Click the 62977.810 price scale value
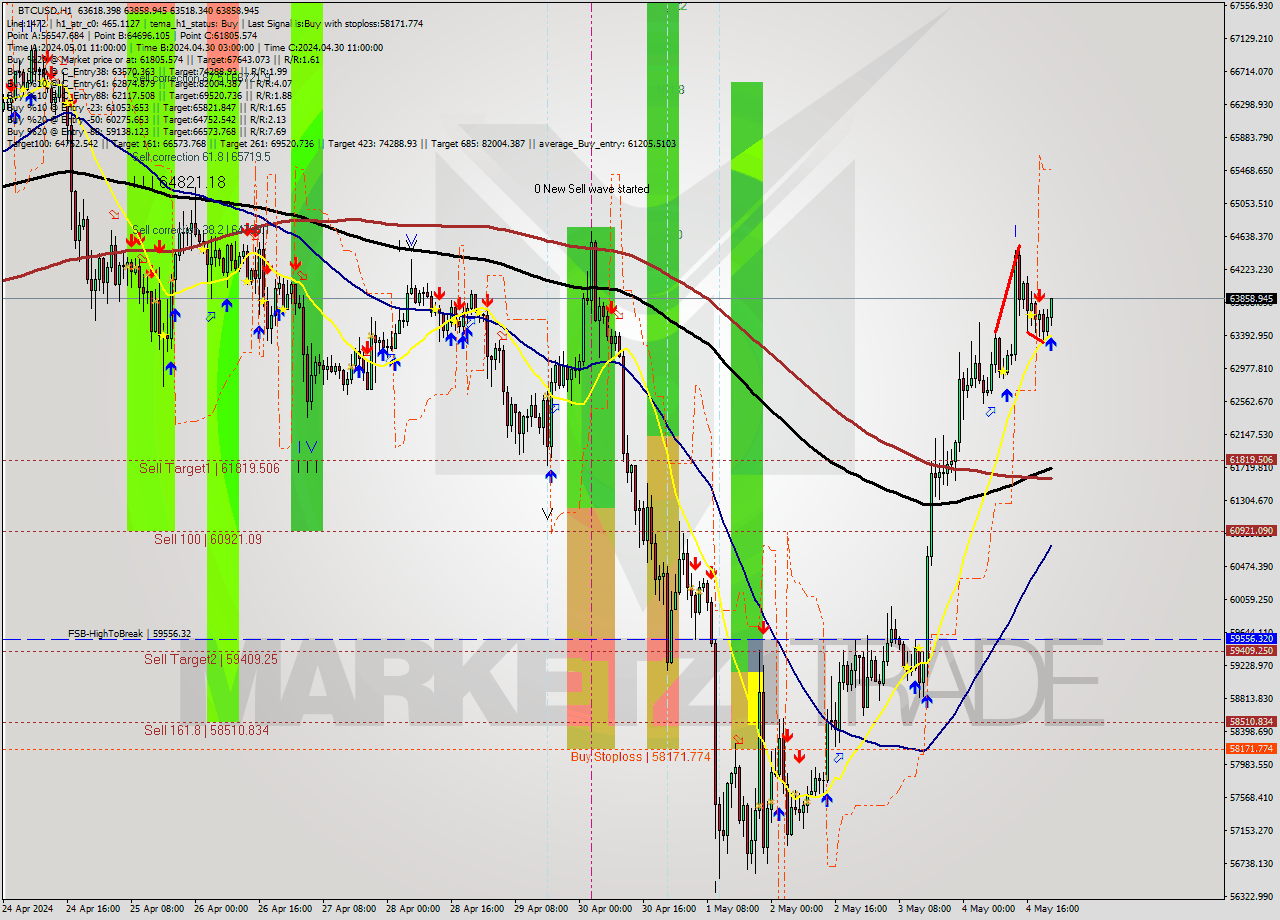 click(x=1251, y=368)
